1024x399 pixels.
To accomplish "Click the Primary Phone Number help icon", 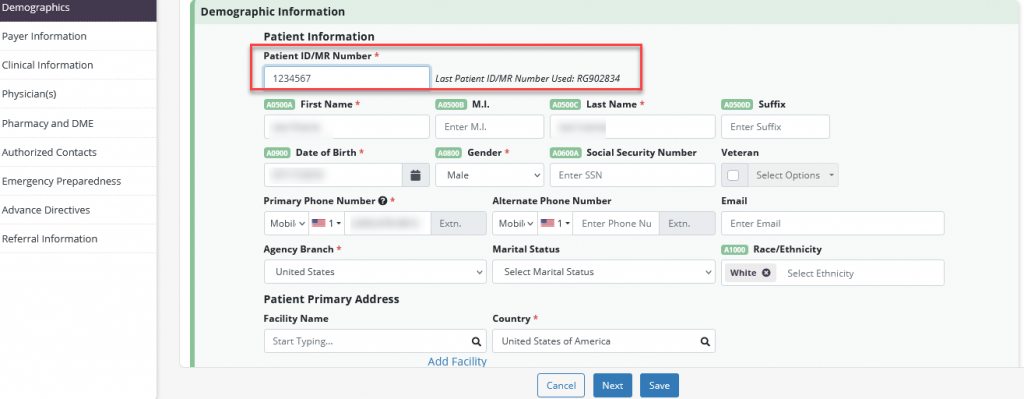I will coord(383,201).
